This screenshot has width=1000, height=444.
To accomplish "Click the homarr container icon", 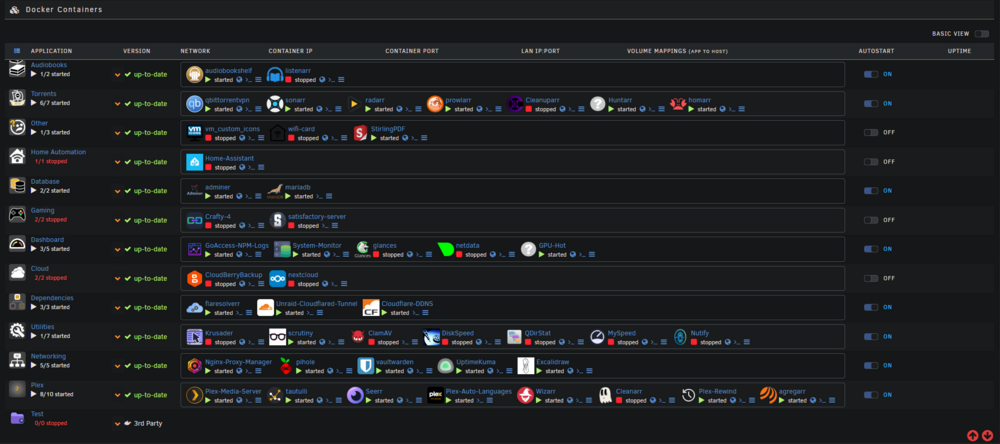I will pyautogui.click(x=678, y=104).
